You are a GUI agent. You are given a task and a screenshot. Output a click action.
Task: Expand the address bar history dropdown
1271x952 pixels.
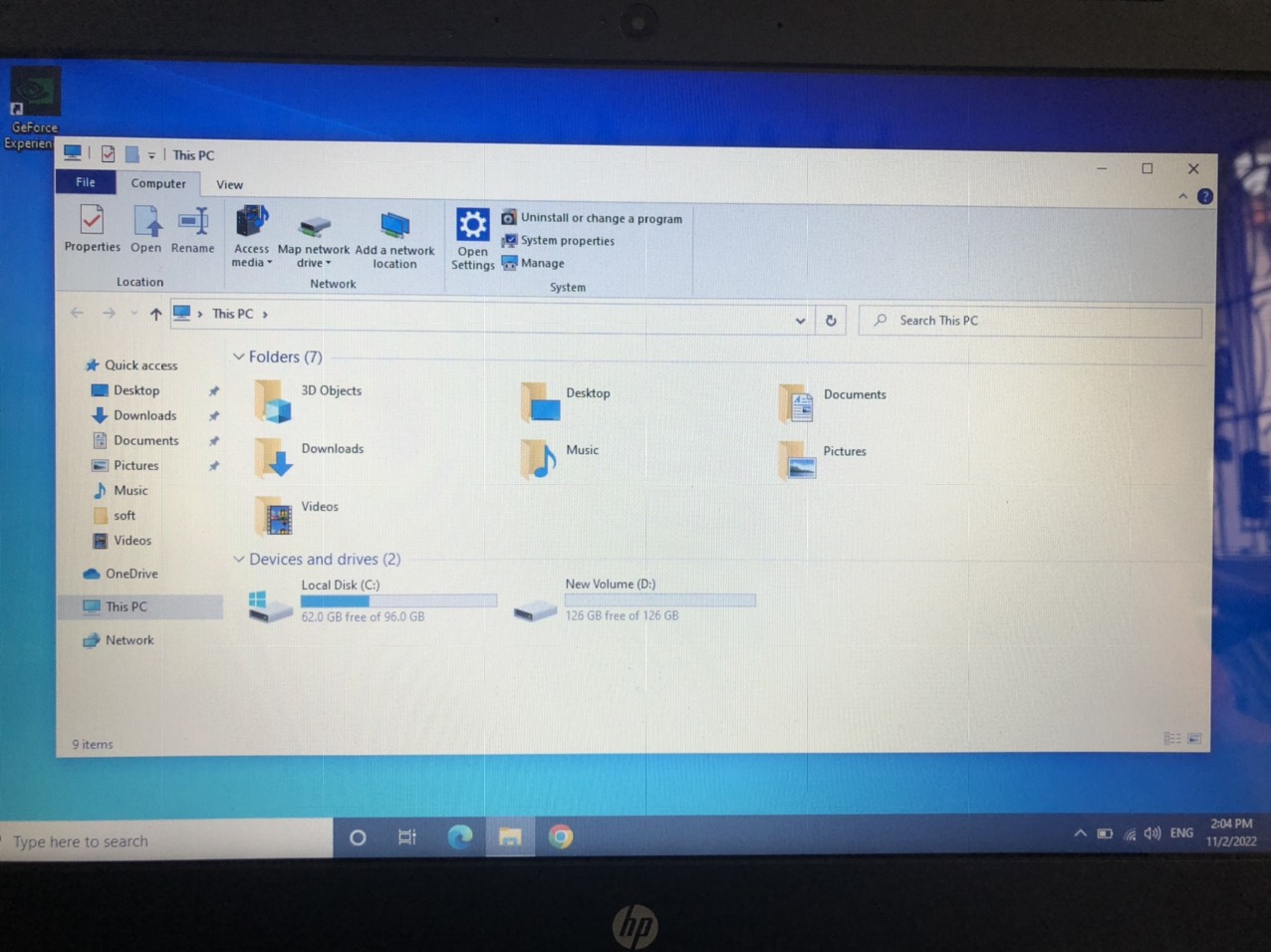click(x=800, y=321)
